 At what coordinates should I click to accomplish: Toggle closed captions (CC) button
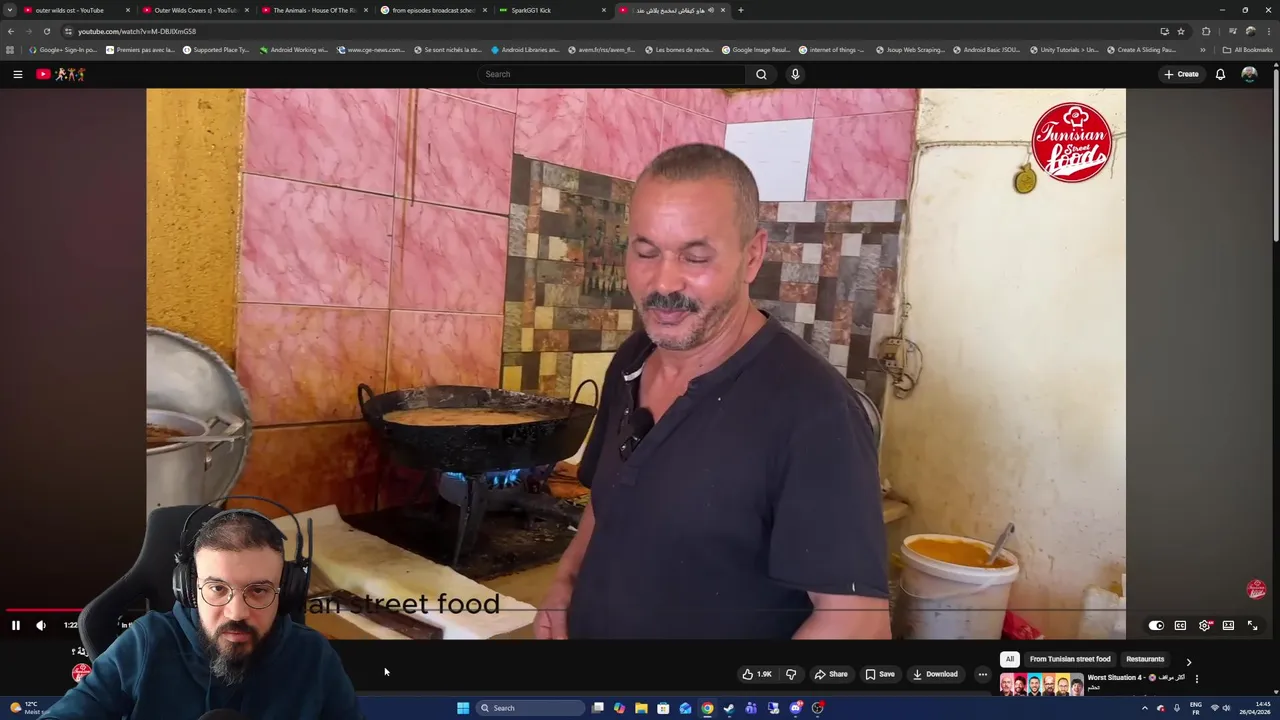coord(1180,625)
